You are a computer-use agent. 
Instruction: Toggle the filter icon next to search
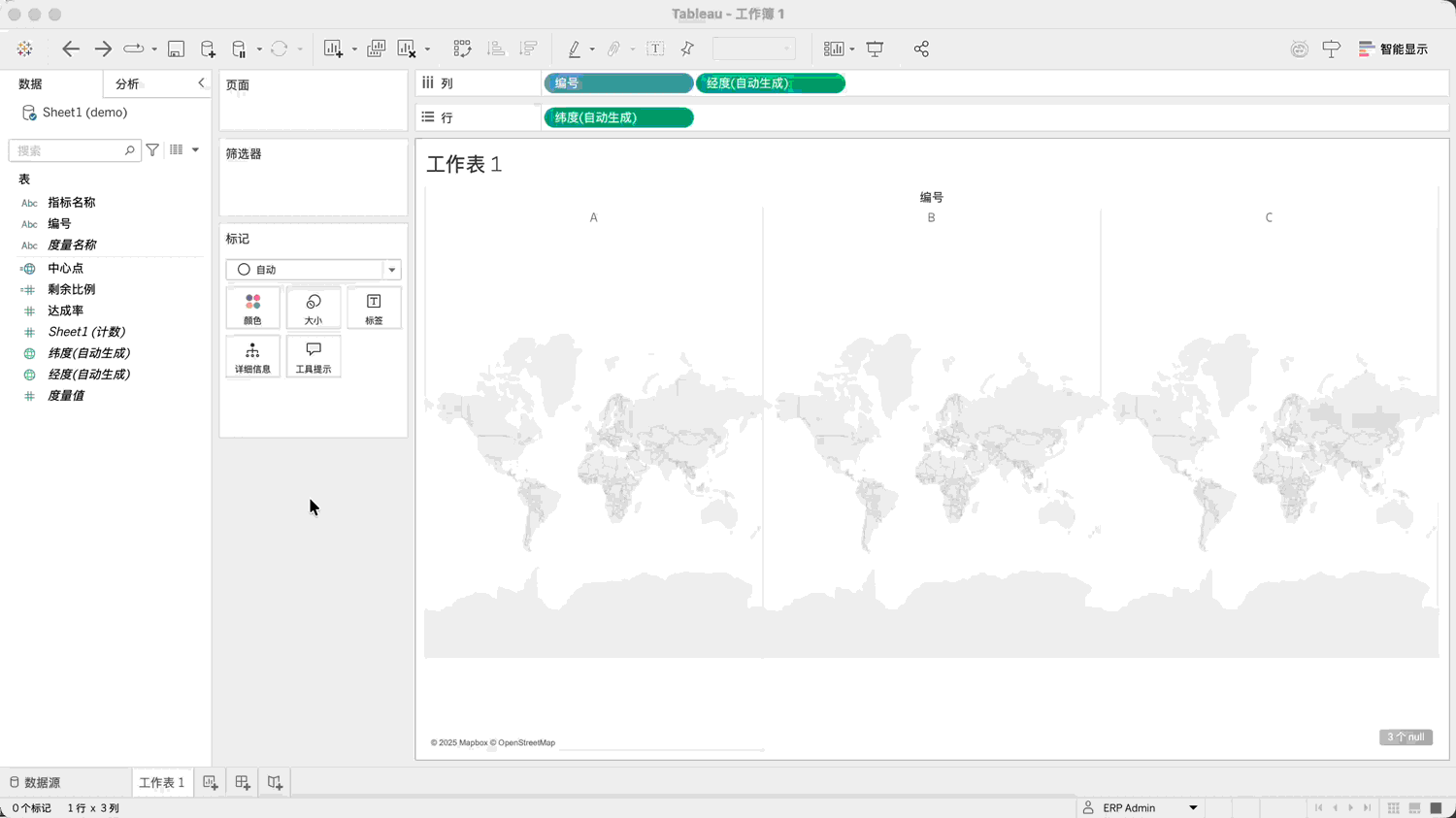tap(152, 150)
